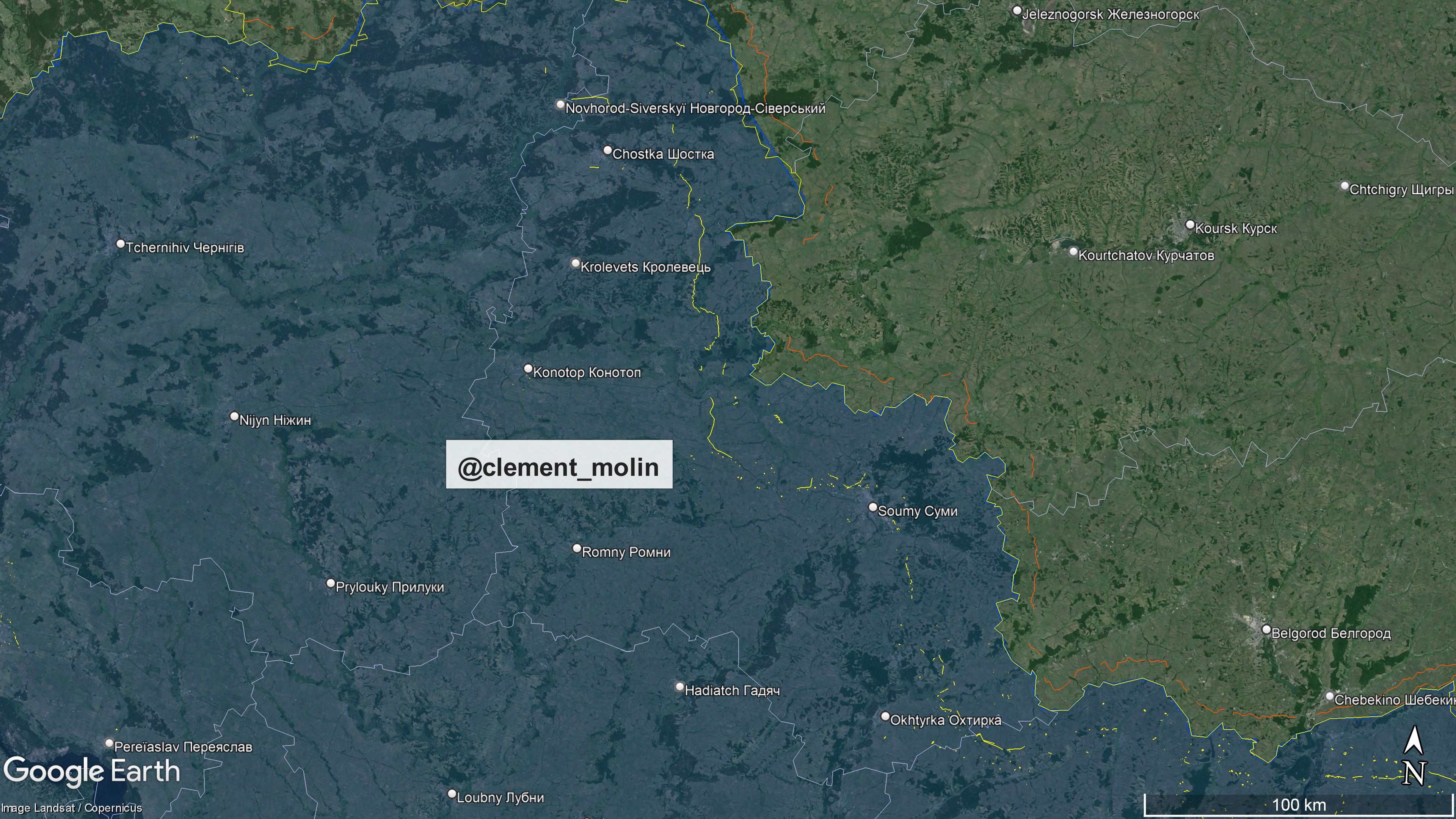Select the Prylouky city label
Viewport: 1456px width, 819px height.
coord(389,587)
